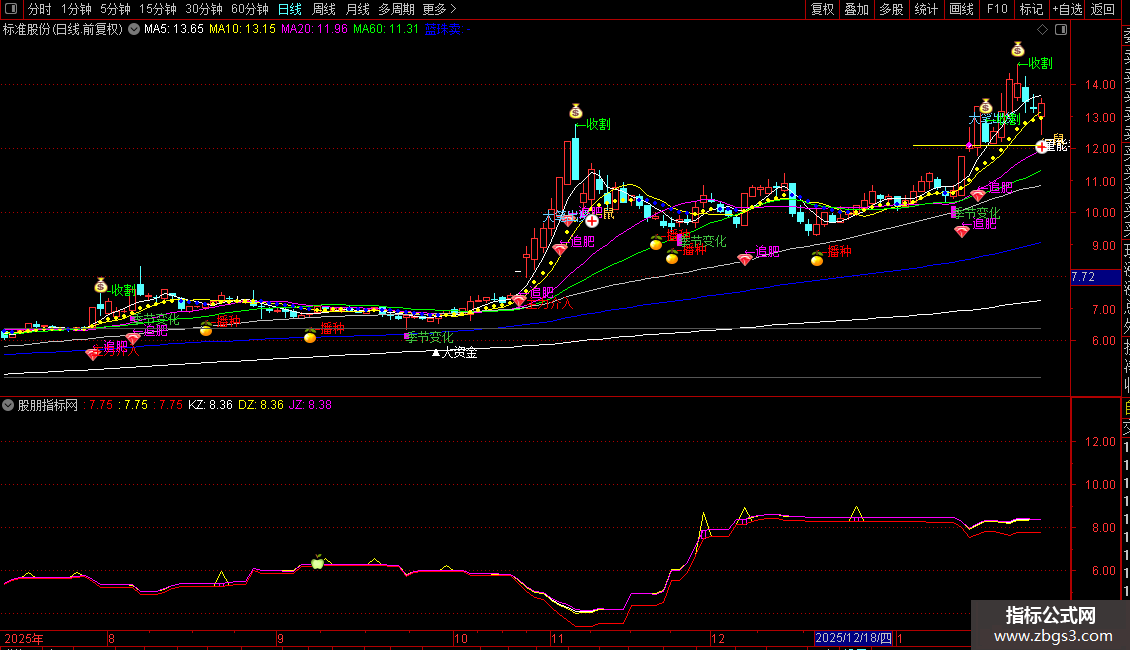Click the plus-circle marker at the yellow line's right end
Image resolution: width=1130 pixels, height=650 pixels.
pyautogui.click(x=1041, y=147)
